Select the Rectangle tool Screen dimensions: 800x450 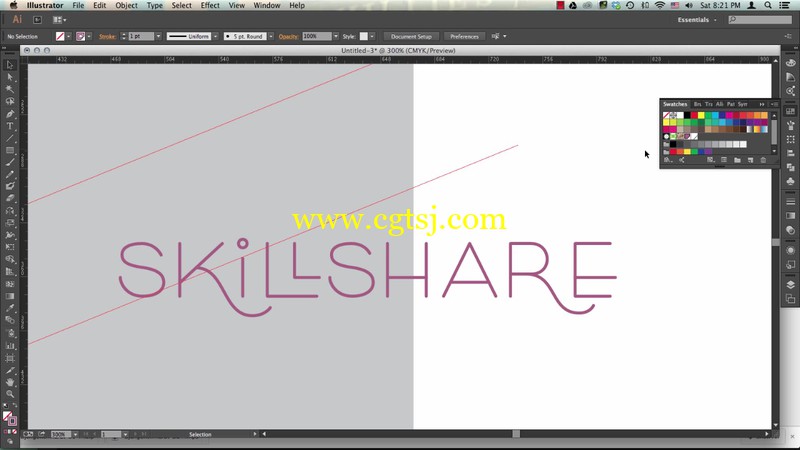click(x=10, y=151)
